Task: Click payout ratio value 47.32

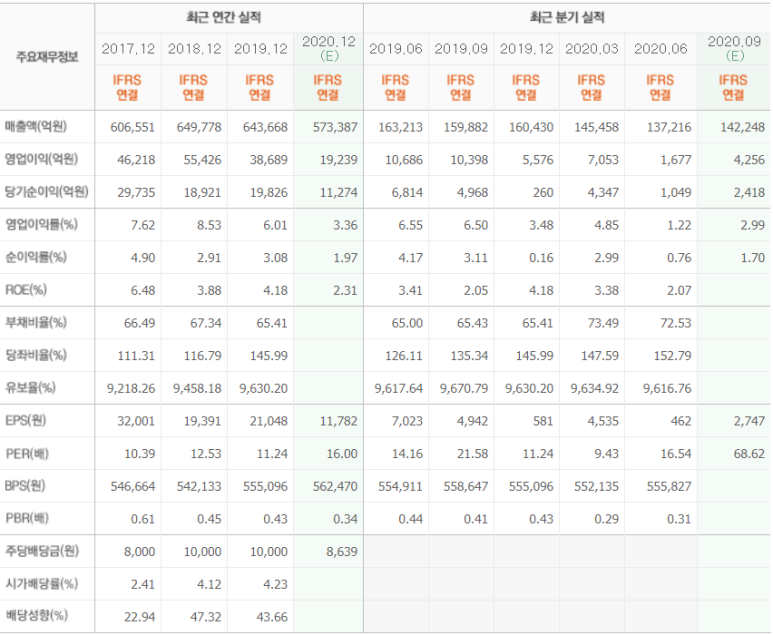Action: (206, 617)
